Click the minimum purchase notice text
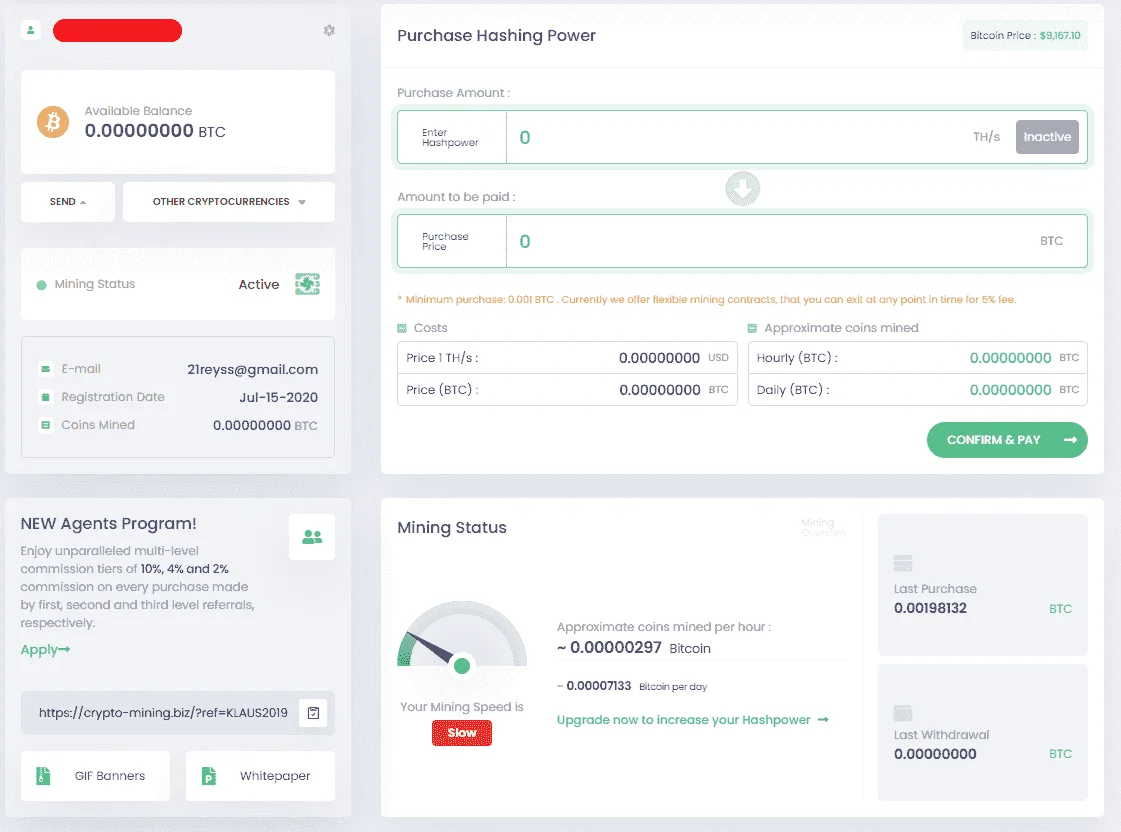The width and height of the screenshot is (1121, 832). pos(706,299)
